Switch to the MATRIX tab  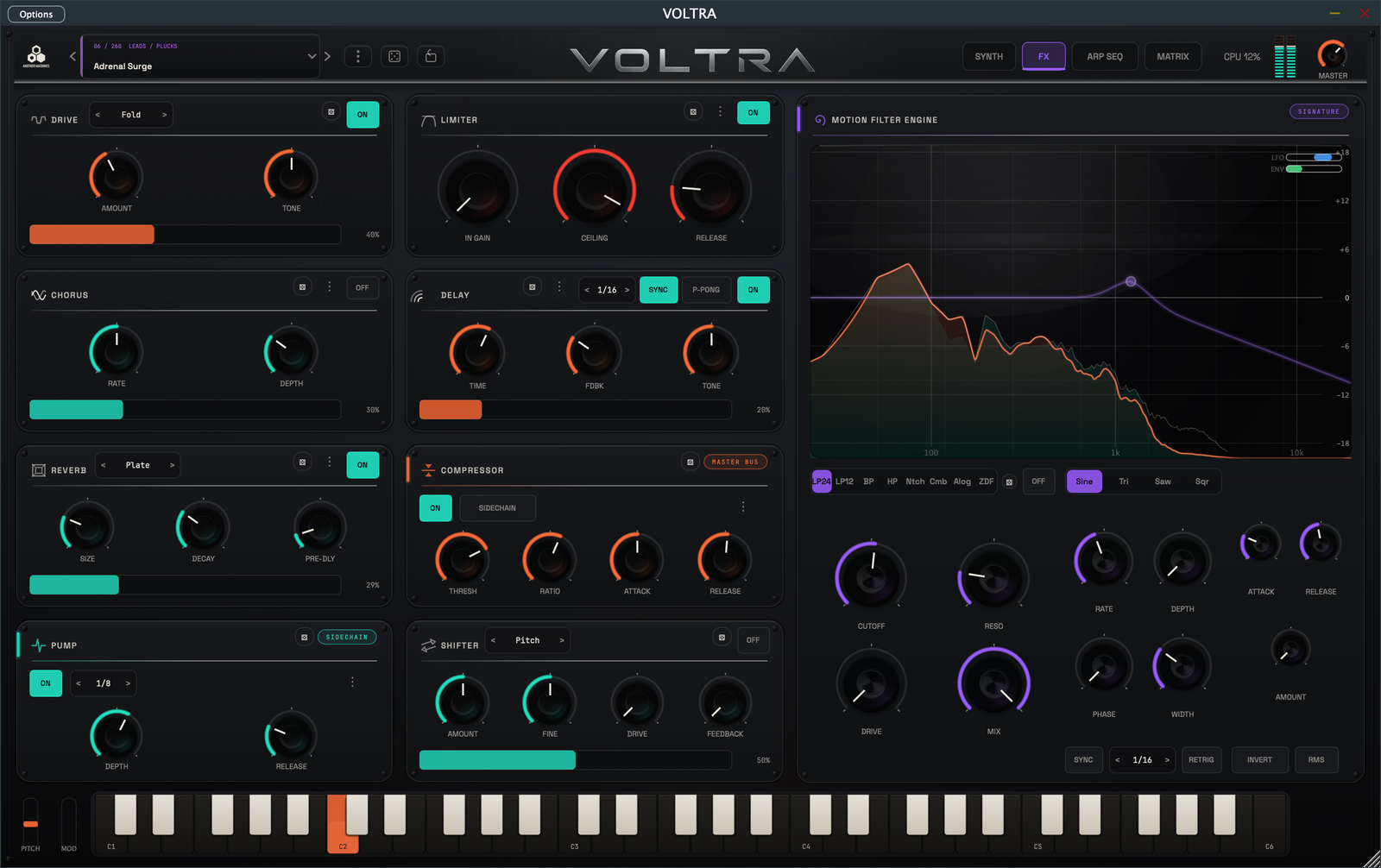click(x=1173, y=56)
